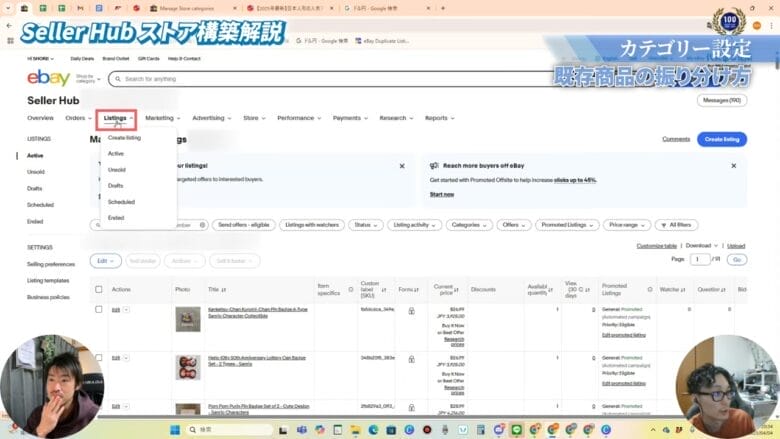Click the Upload link

pyautogui.click(x=736, y=246)
